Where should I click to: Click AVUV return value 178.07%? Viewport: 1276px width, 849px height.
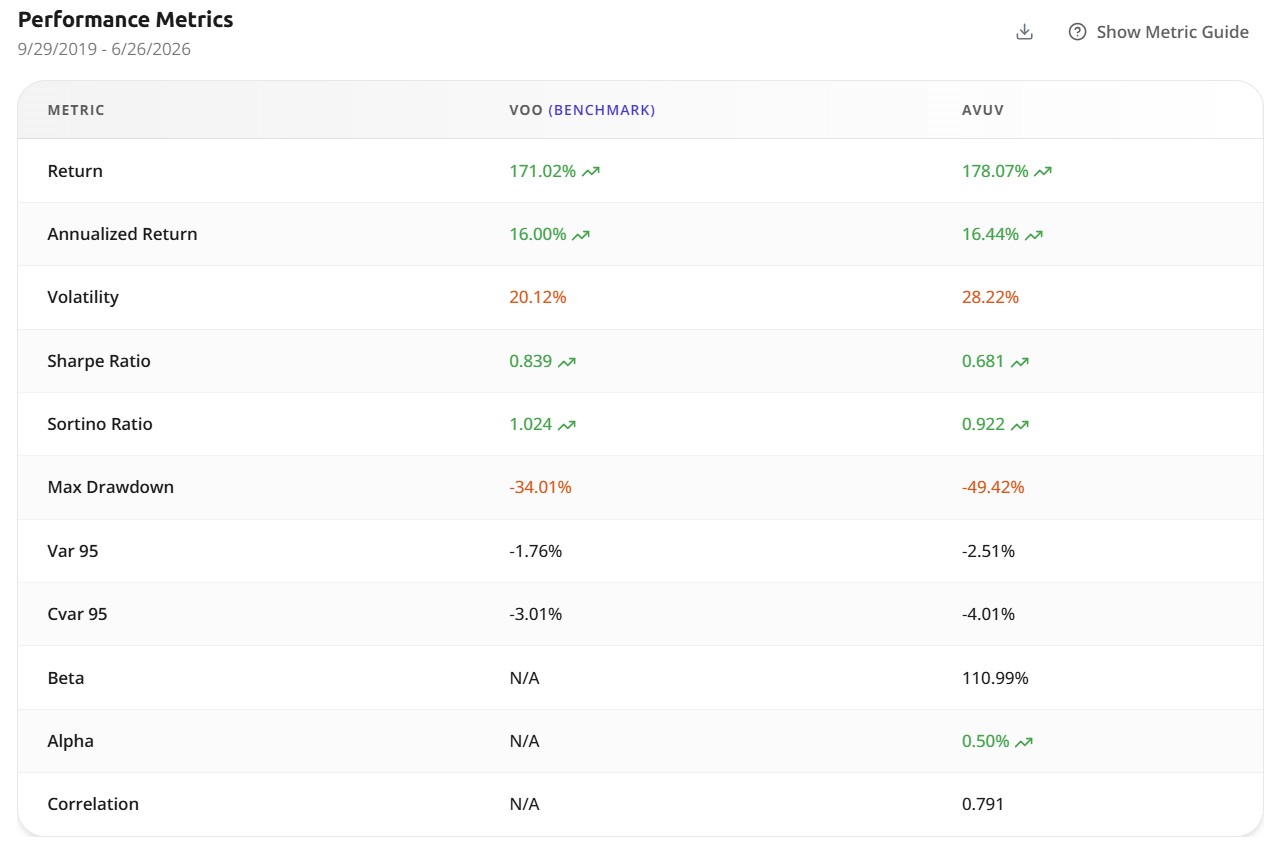point(995,171)
